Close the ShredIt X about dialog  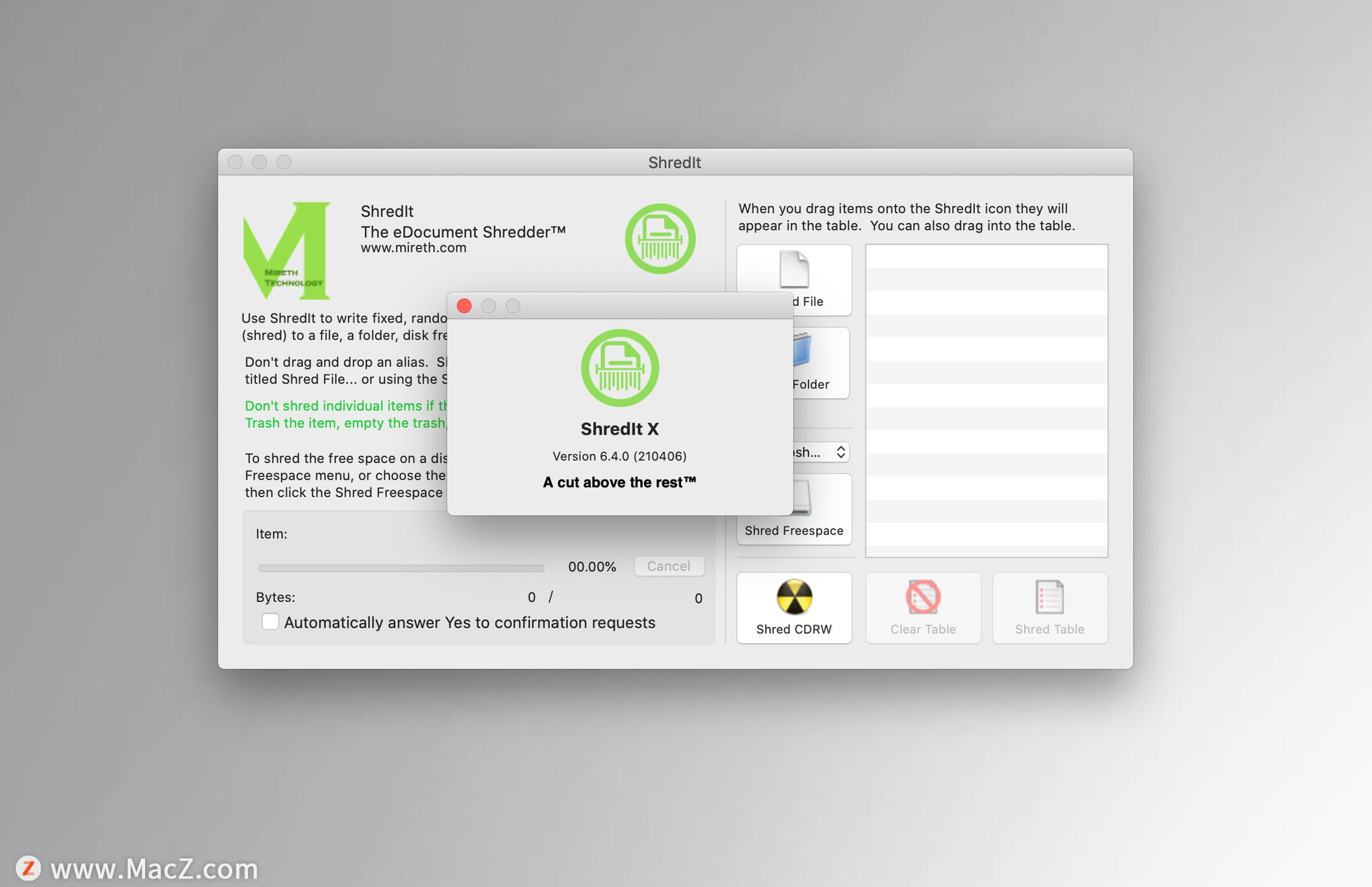click(464, 306)
